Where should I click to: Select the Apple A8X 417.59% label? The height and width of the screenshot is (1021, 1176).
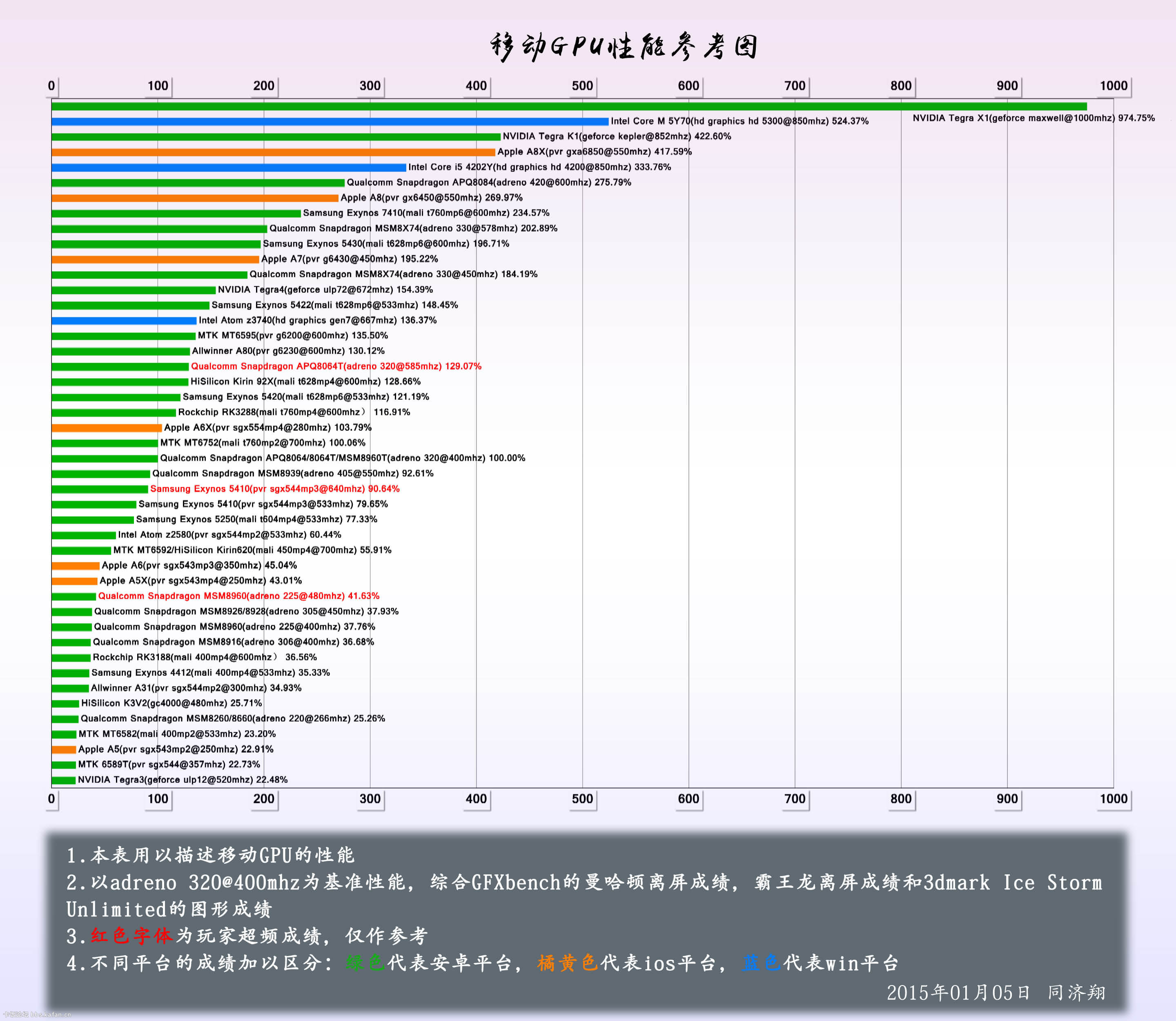pyautogui.click(x=594, y=152)
